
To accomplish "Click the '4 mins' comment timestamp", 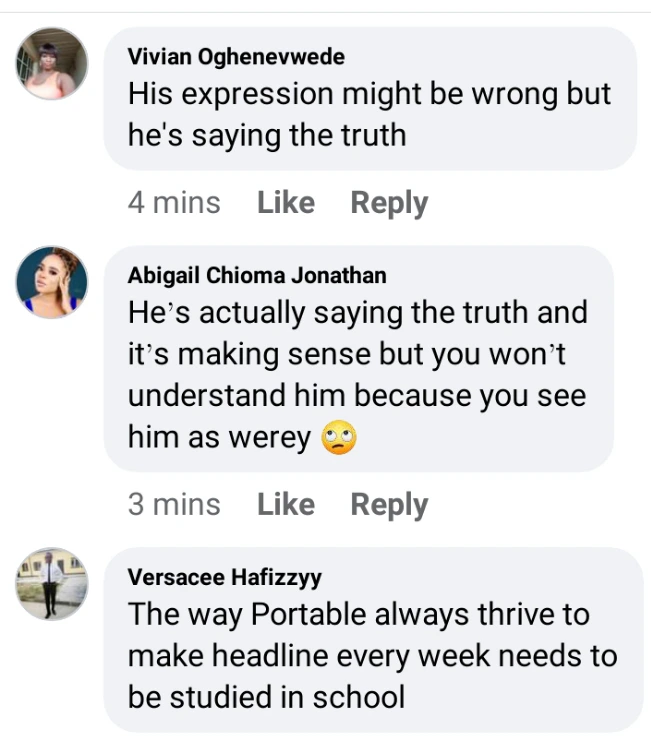I will [x=174, y=202].
